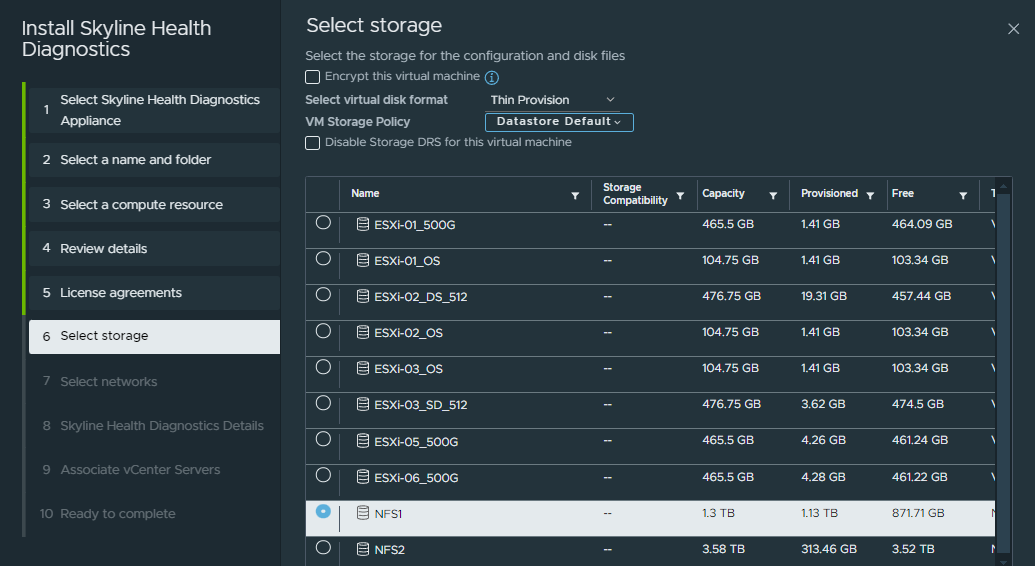Select the ESXi-02_DS_512 datastore radio button
The height and width of the screenshot is (566, 1035).
[323, 295]
